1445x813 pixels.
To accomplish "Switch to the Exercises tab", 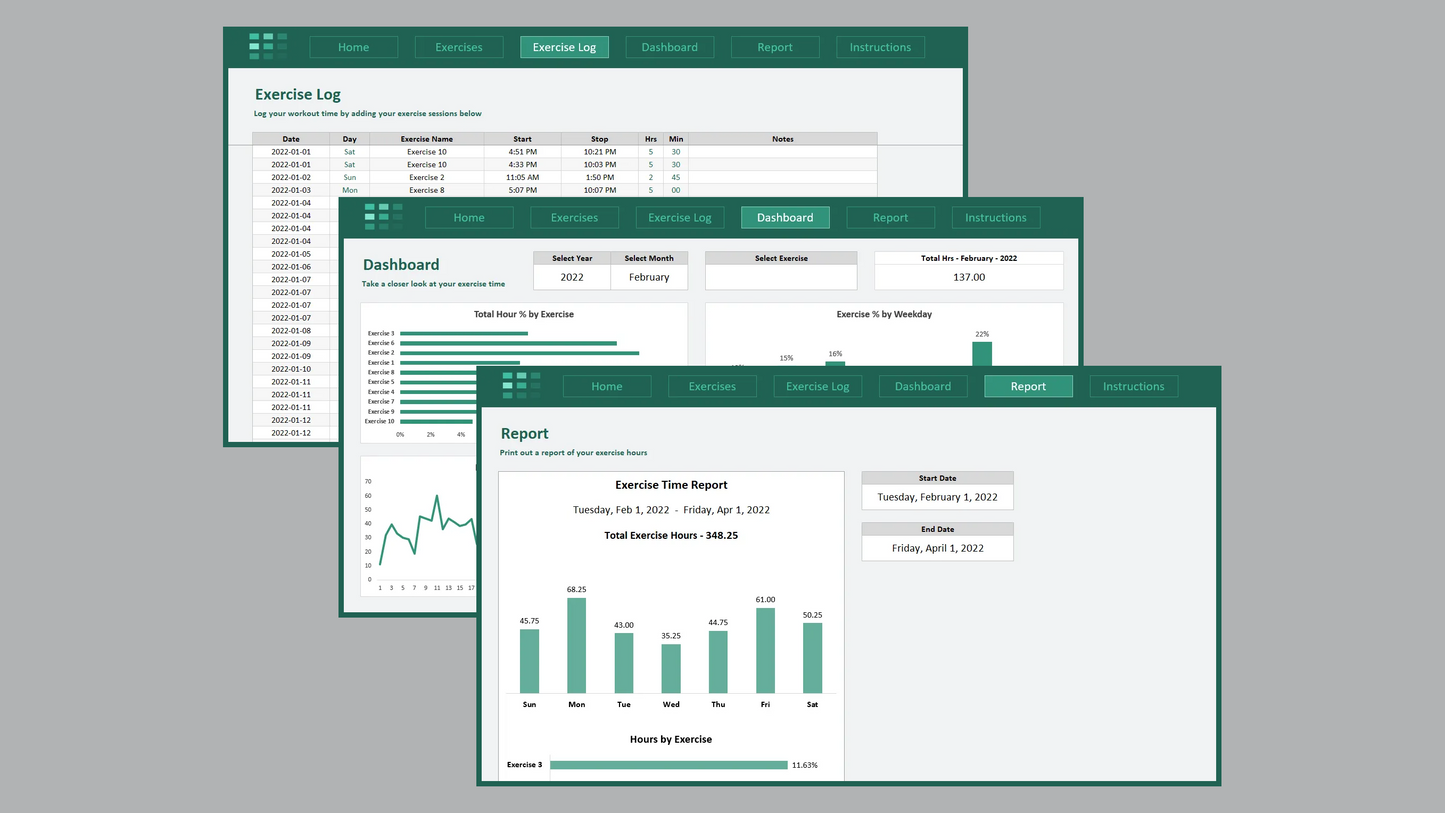I will click(x=711, y=386).
